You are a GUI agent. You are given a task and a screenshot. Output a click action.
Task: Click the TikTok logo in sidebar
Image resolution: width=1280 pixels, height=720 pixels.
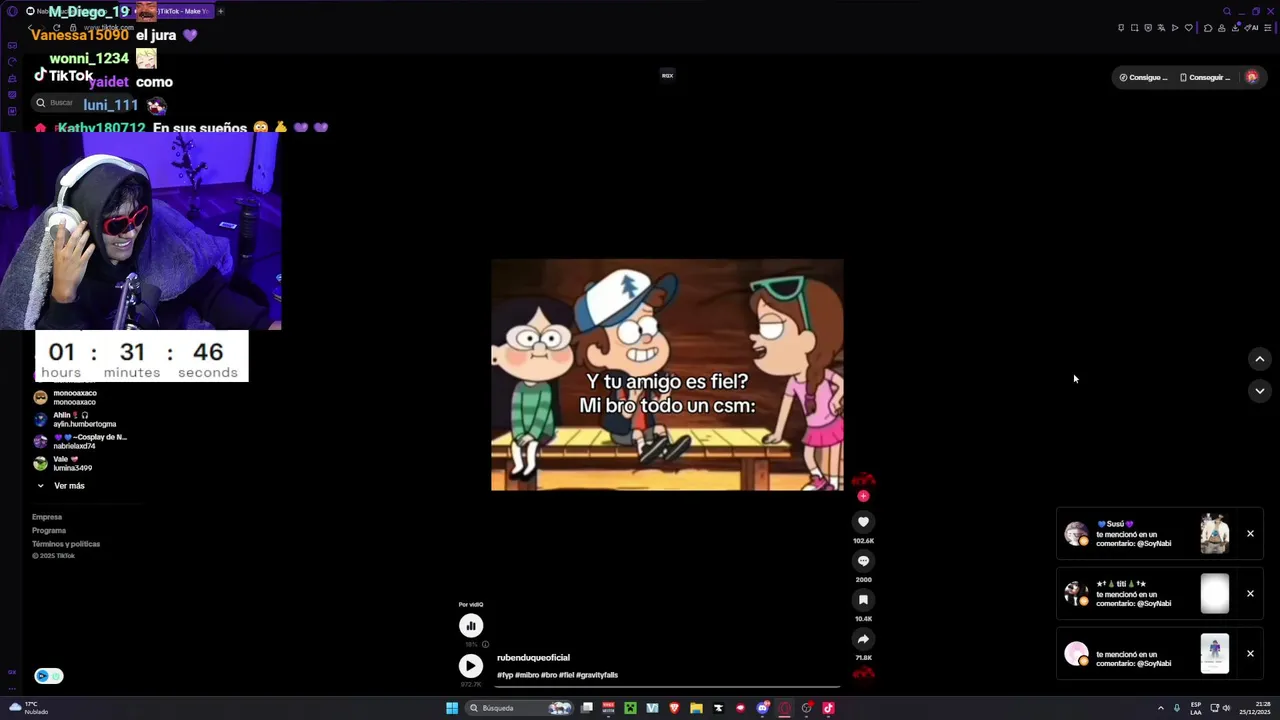point(63,76)
